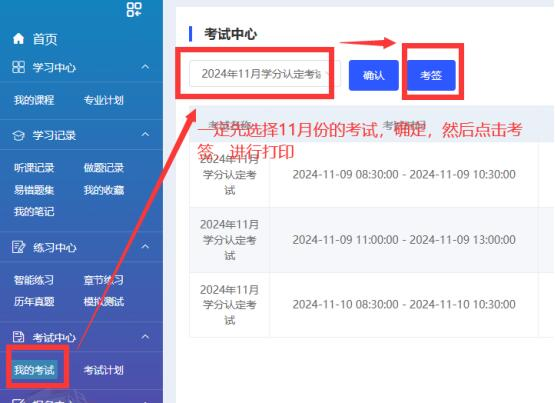Click the blue 确认 button
This screenshot has height=403, width=555.
click(373, 75)
